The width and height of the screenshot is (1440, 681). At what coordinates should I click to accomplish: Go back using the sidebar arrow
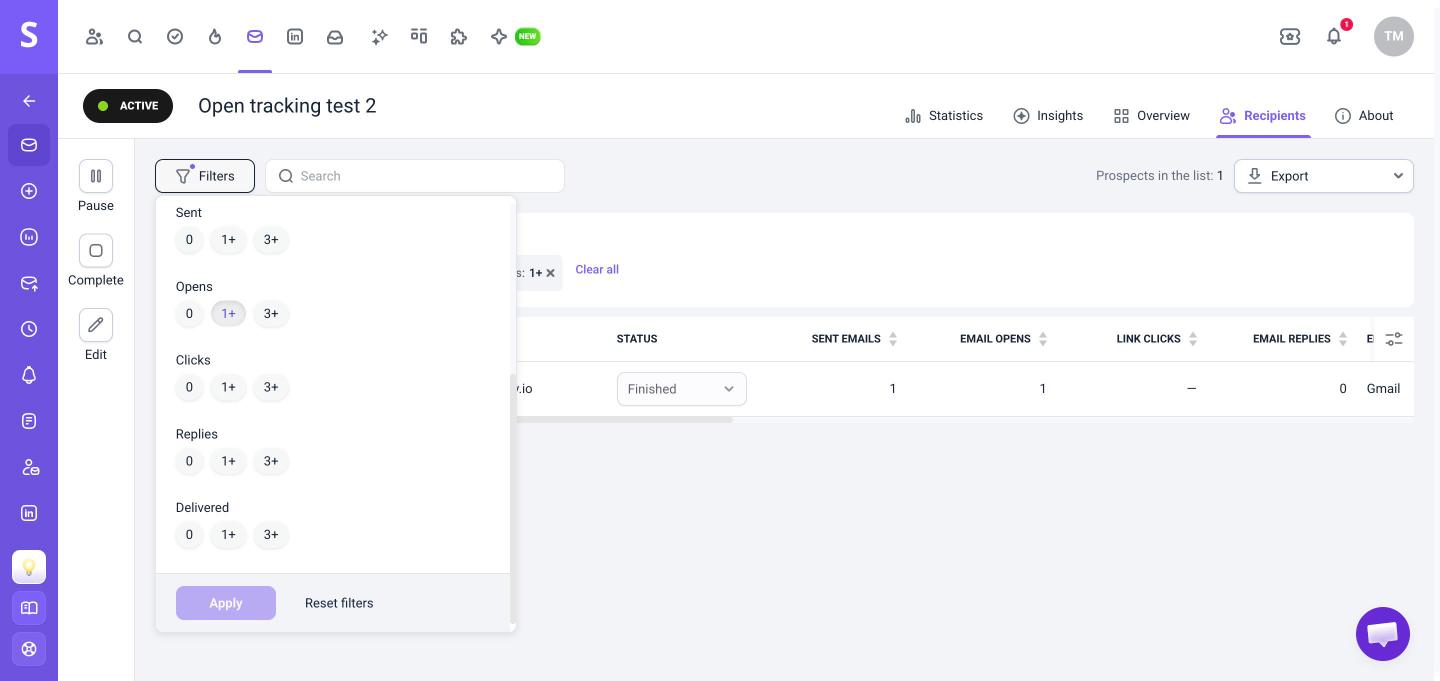(29, 101)
